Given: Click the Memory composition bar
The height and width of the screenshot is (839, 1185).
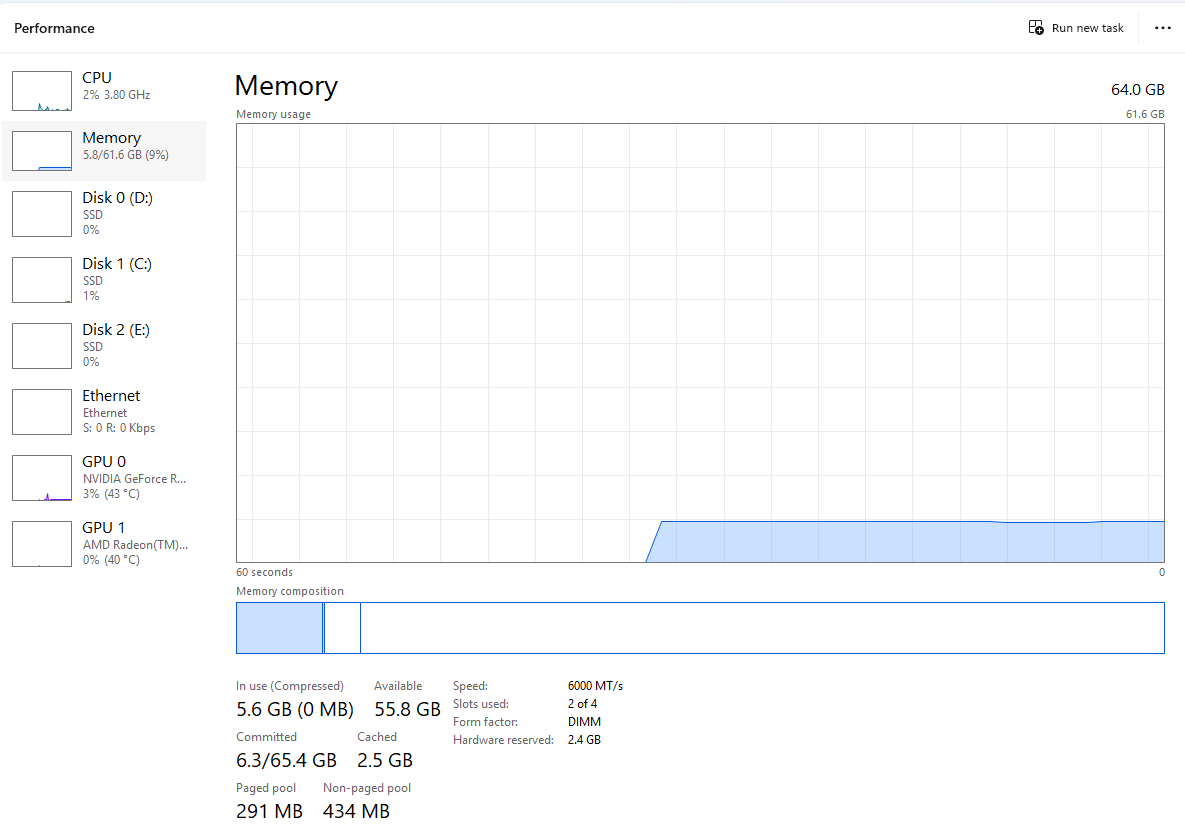Looking at the screenshot, I should tap(700, 627).
